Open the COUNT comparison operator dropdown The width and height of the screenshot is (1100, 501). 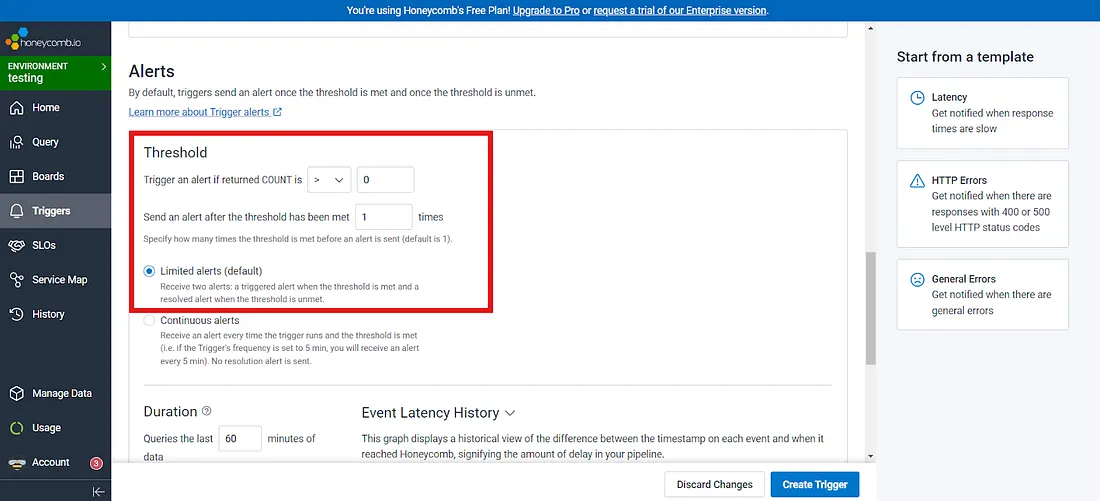point(329,180)
